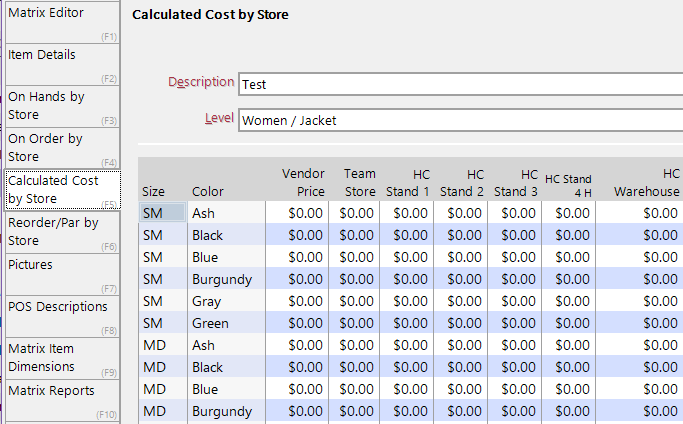Switch to the Item Details tab
This screenshot has width=683, height=424.
tap(62, 64)
